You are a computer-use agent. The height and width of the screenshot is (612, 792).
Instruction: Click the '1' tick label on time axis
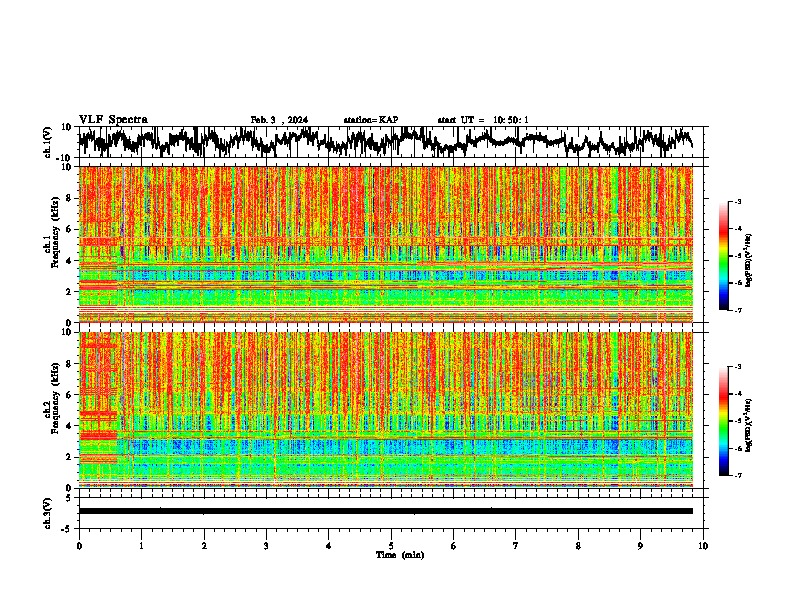pos(141,546)
